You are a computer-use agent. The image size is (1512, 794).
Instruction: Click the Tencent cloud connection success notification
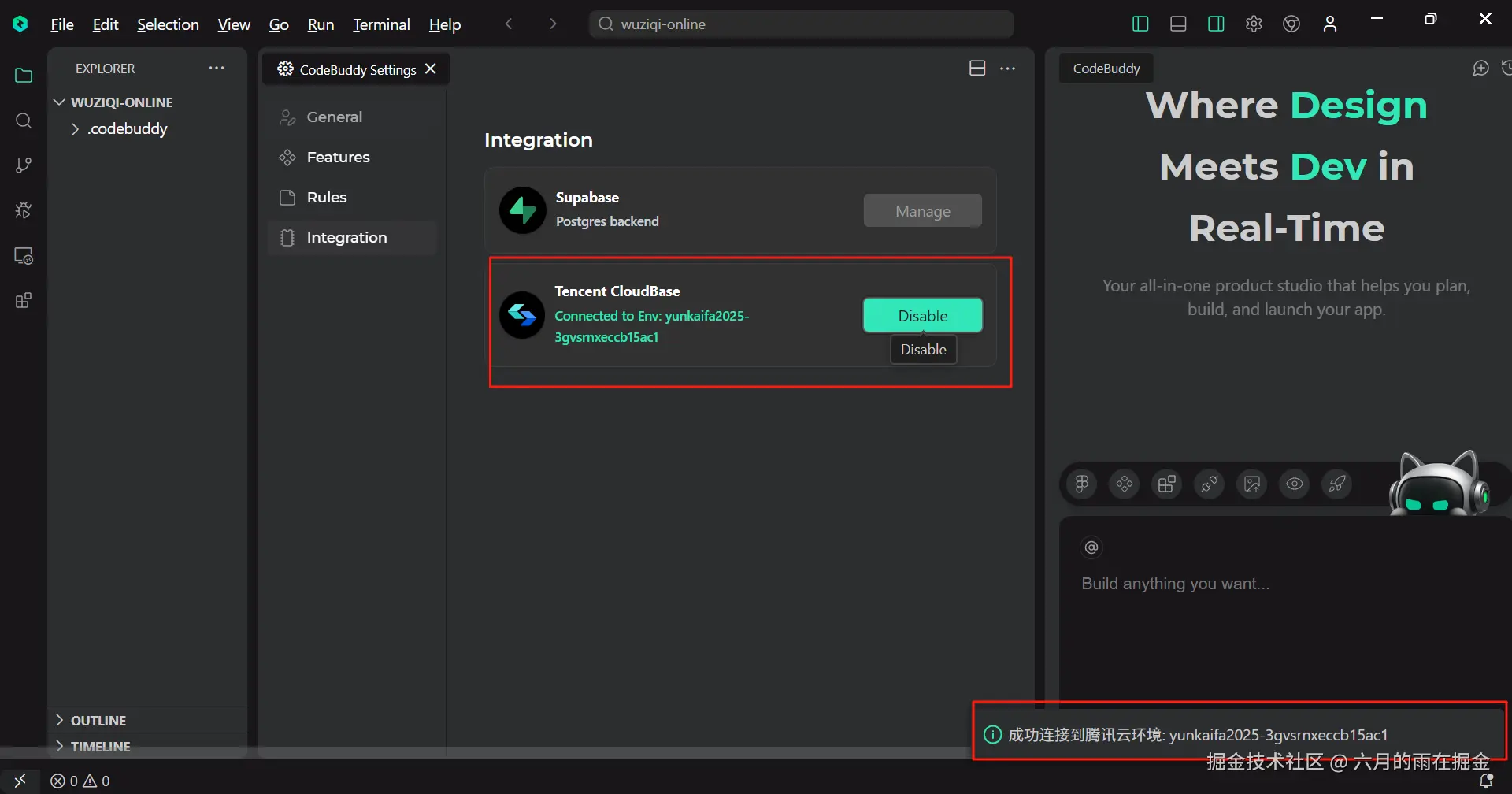tap(1240, 735)
